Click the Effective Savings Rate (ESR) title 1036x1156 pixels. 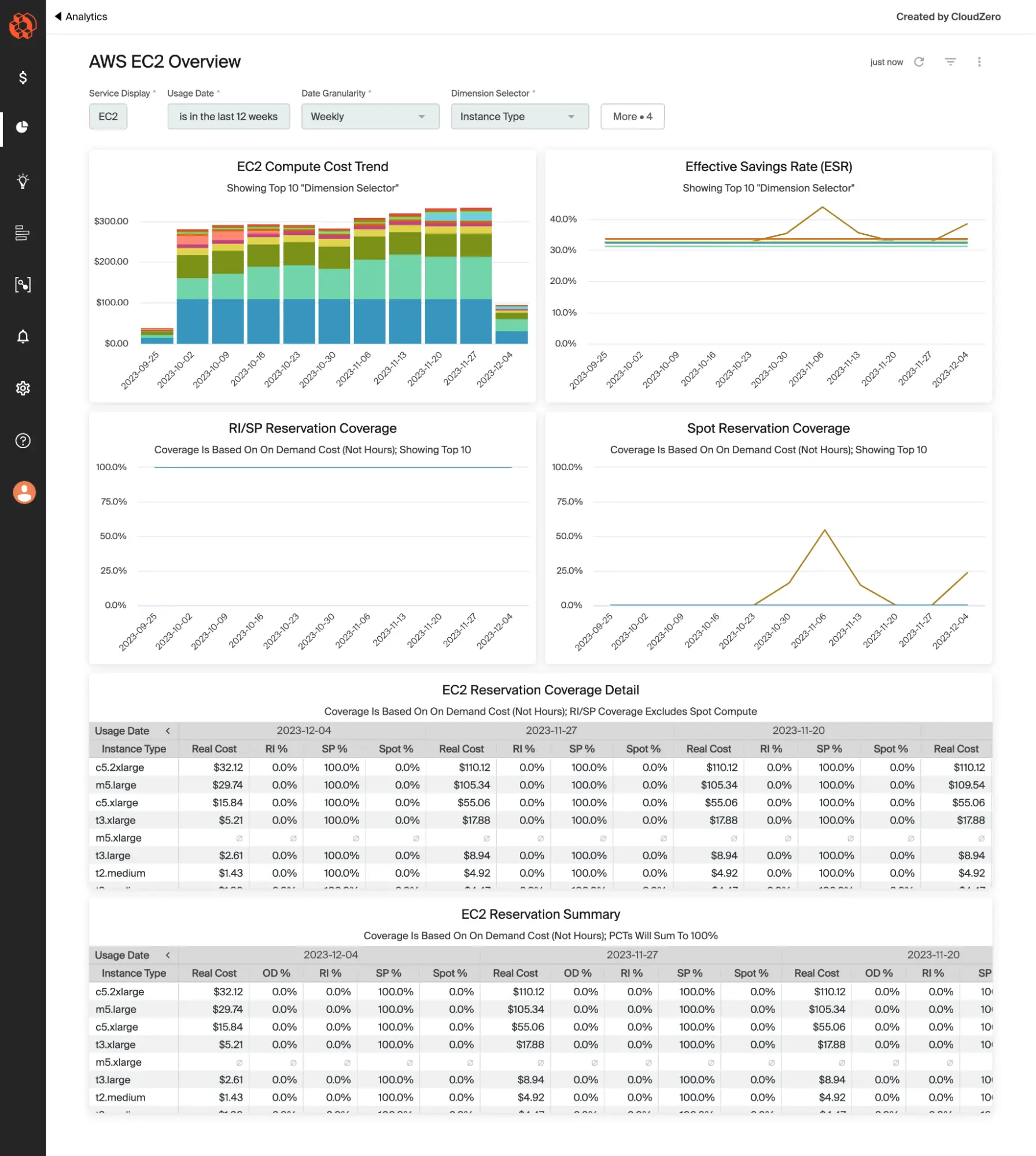point(768,167)
